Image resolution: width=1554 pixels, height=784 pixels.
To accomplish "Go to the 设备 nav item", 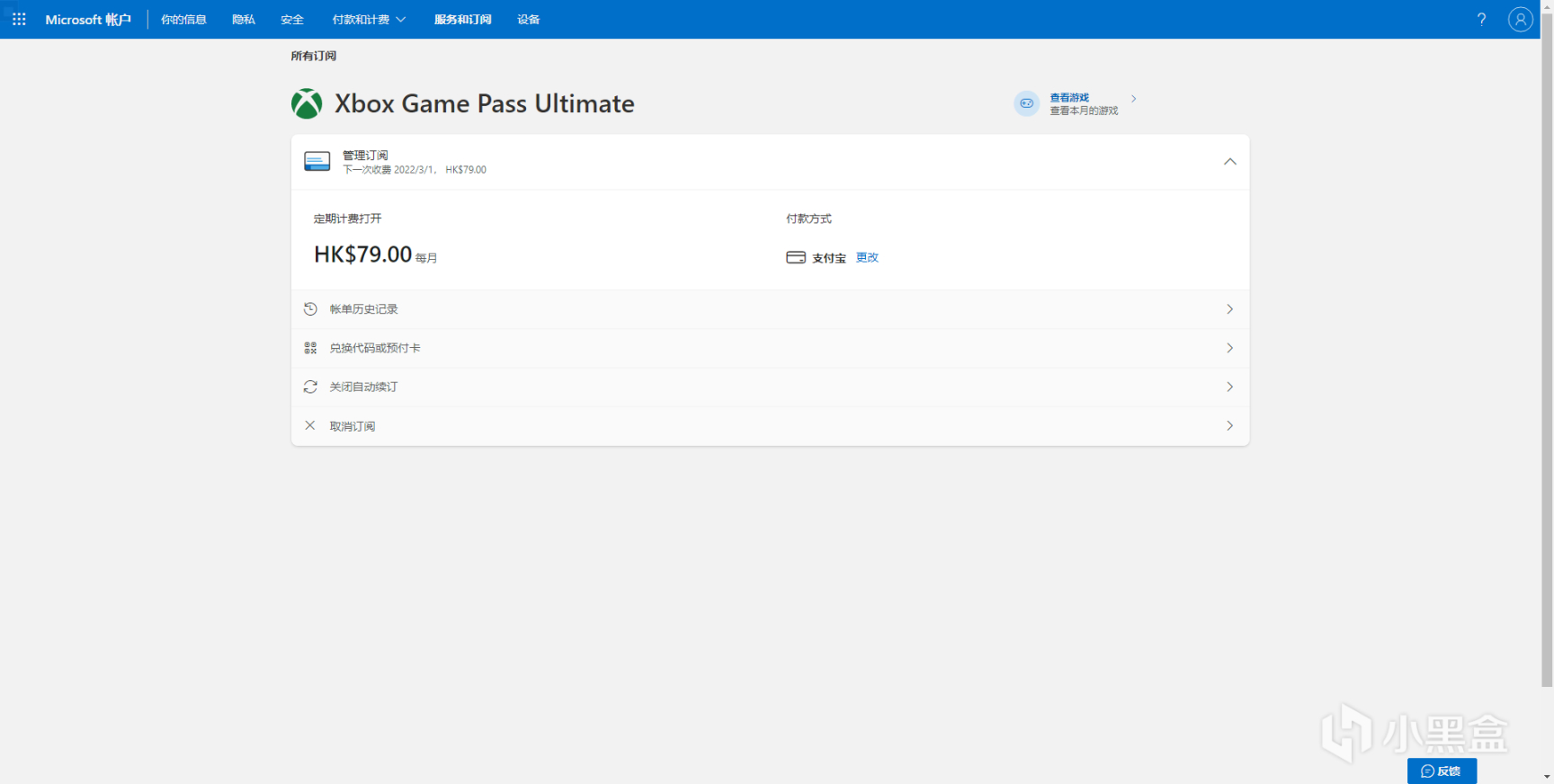I will point(528,19).
